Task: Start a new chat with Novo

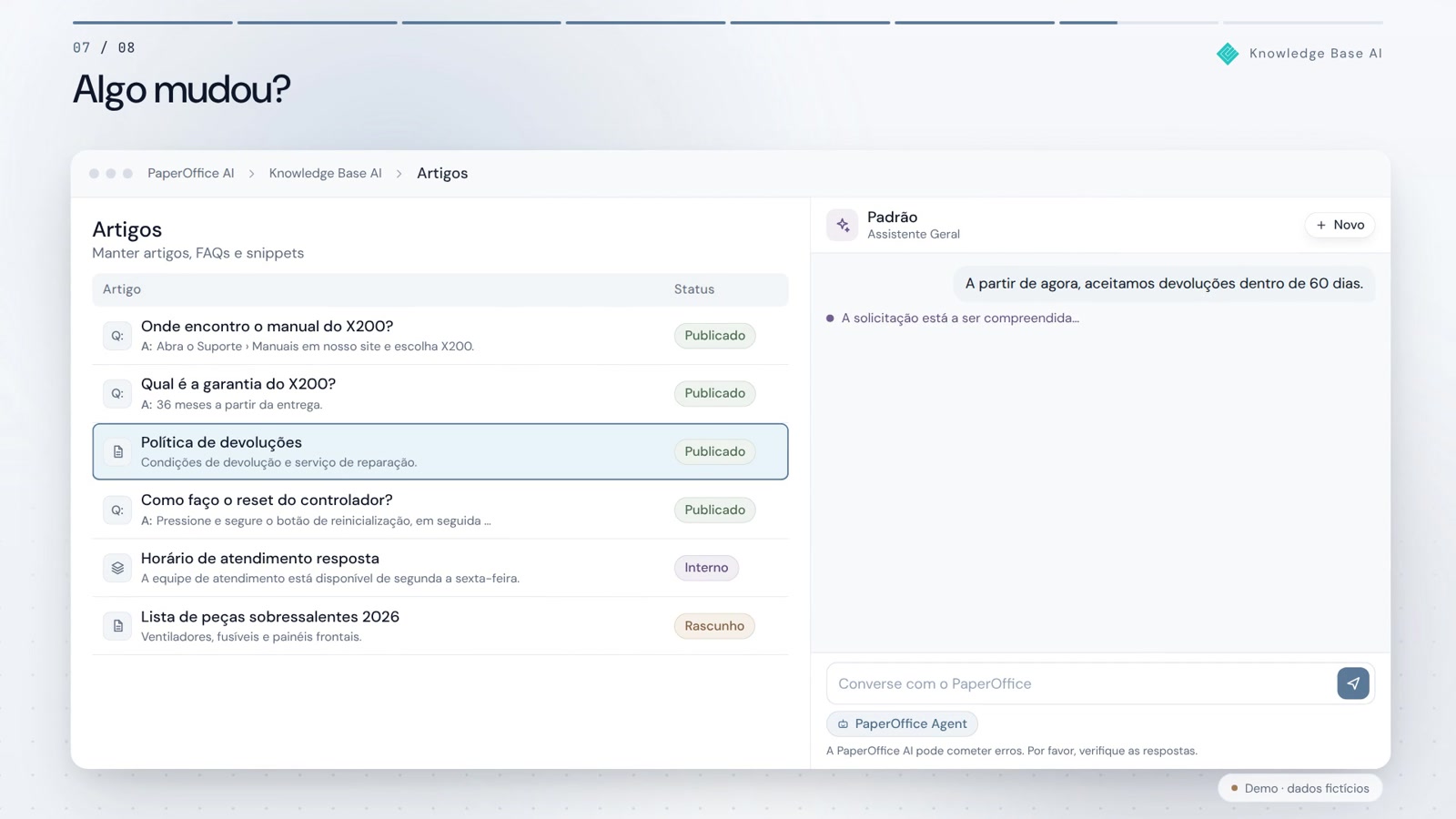Action: click(x=1340, y=225)
